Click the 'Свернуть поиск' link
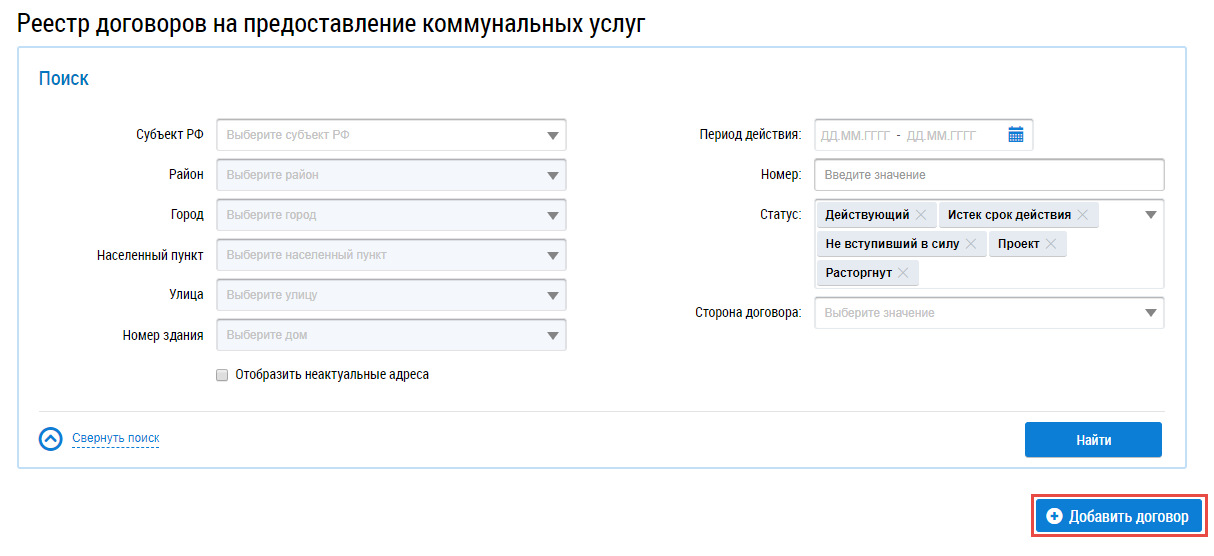This screenshot has width=1214, height=556. (116, 438)
